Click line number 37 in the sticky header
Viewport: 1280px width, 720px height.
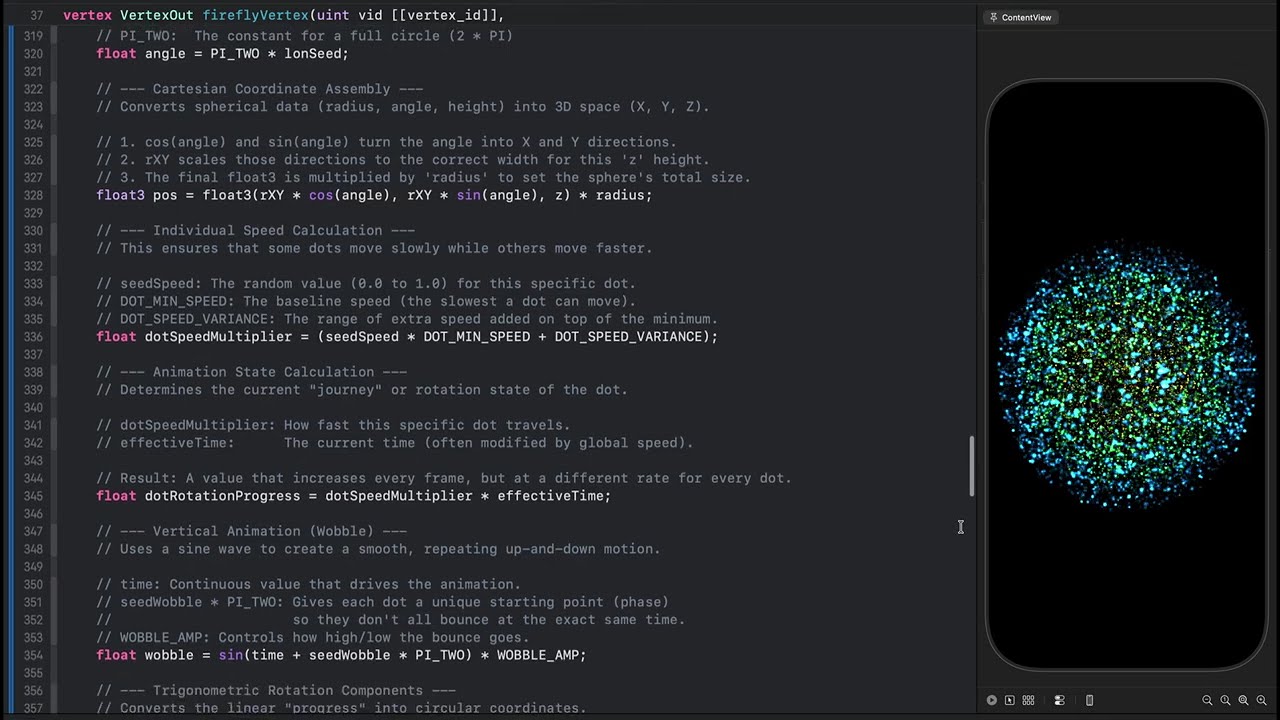point(36,16)
